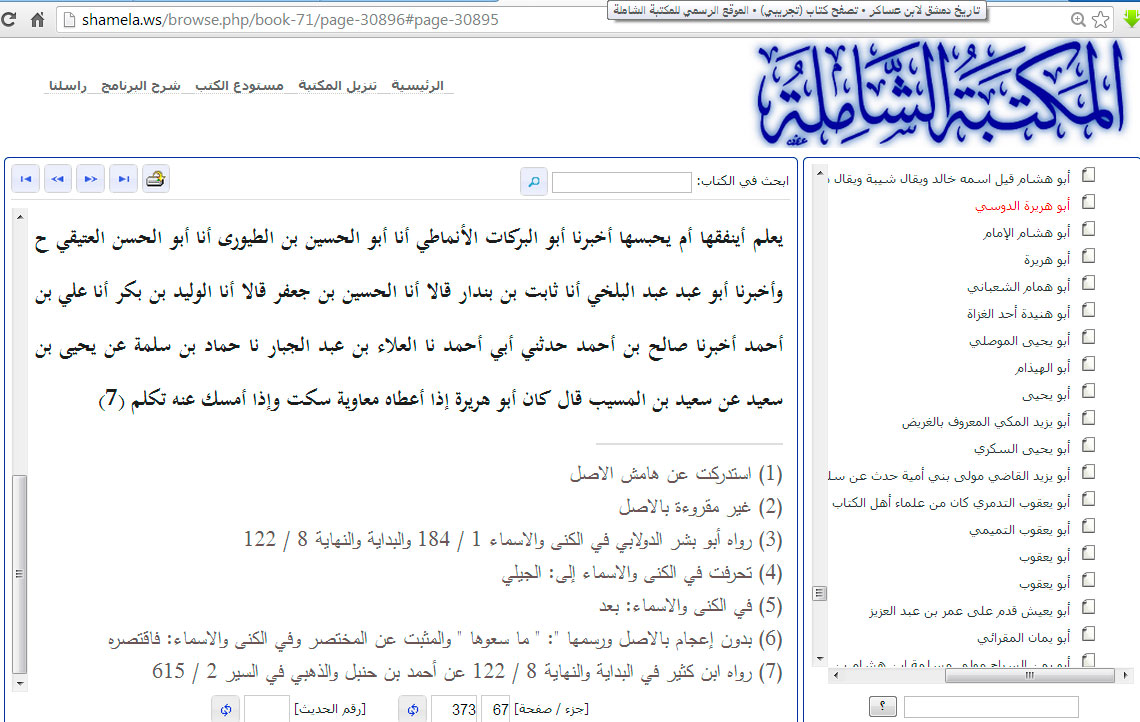Screen dimensions: 1140x722
Task: Click the sidebar horizontal scrollbar thumb
Action: (1029, 675)
